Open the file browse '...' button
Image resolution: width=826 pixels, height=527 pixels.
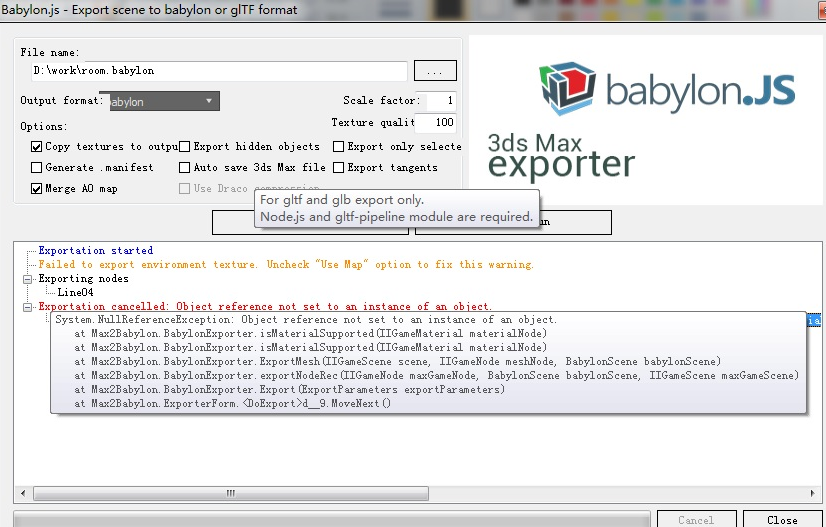tap(435, 71)
